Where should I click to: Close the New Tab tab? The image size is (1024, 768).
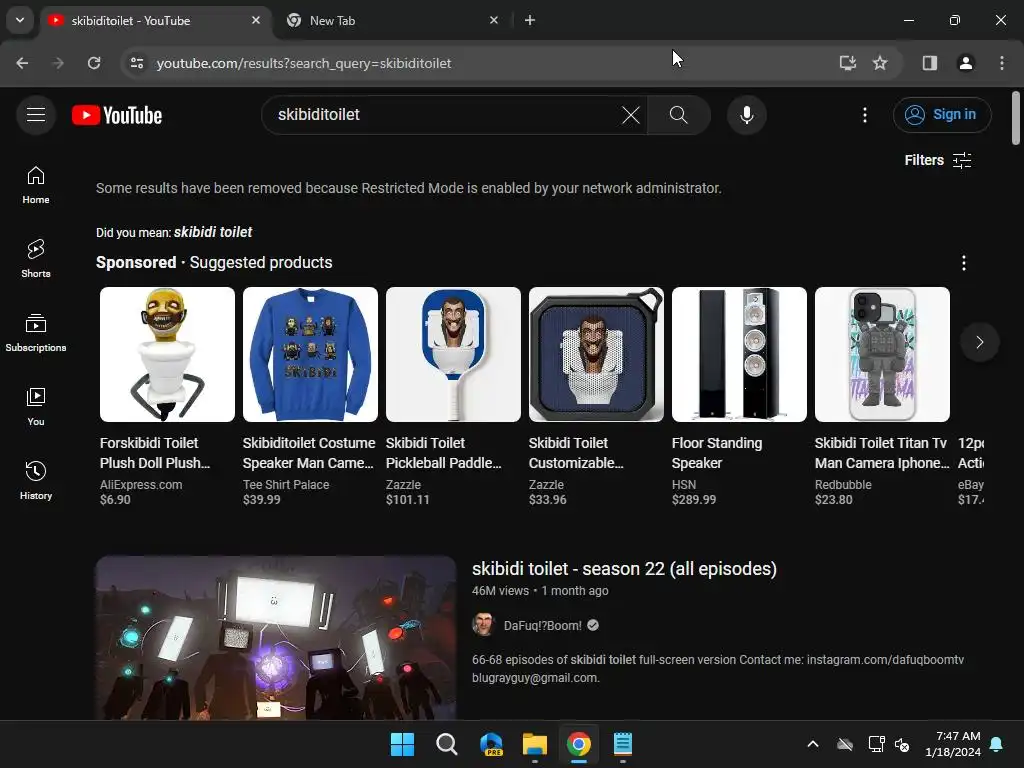[x=494, y=20]
